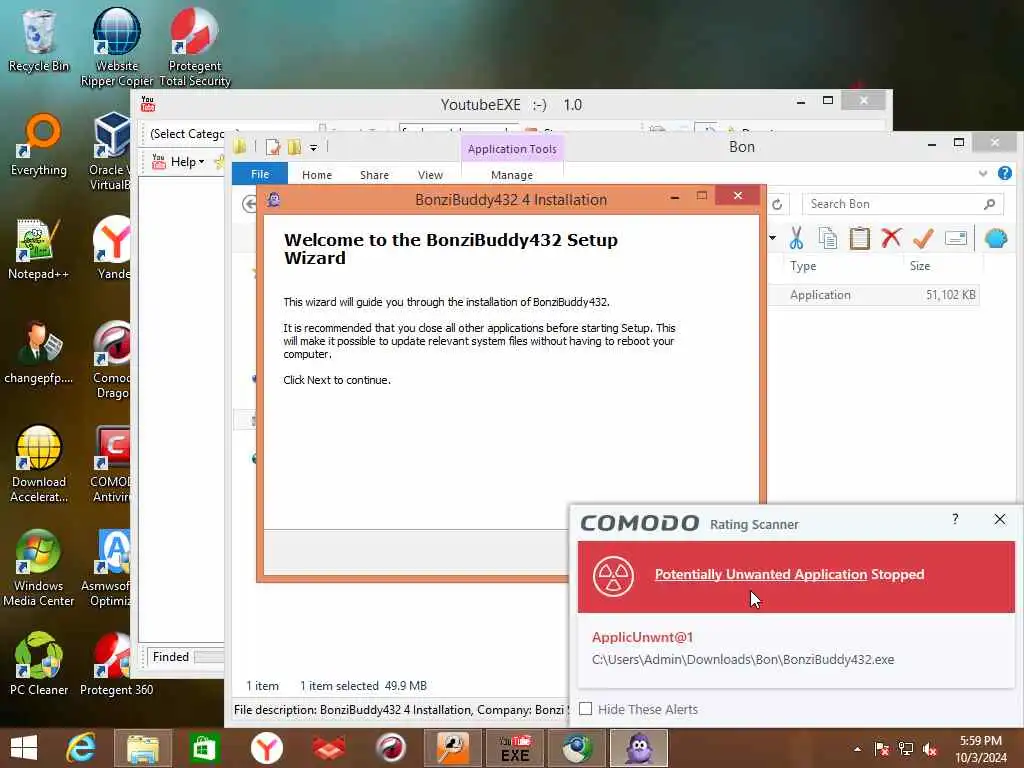1024x768 pixels.
Task: Launch PC Cleaner desktop icon
Action: tap(39, 664)
